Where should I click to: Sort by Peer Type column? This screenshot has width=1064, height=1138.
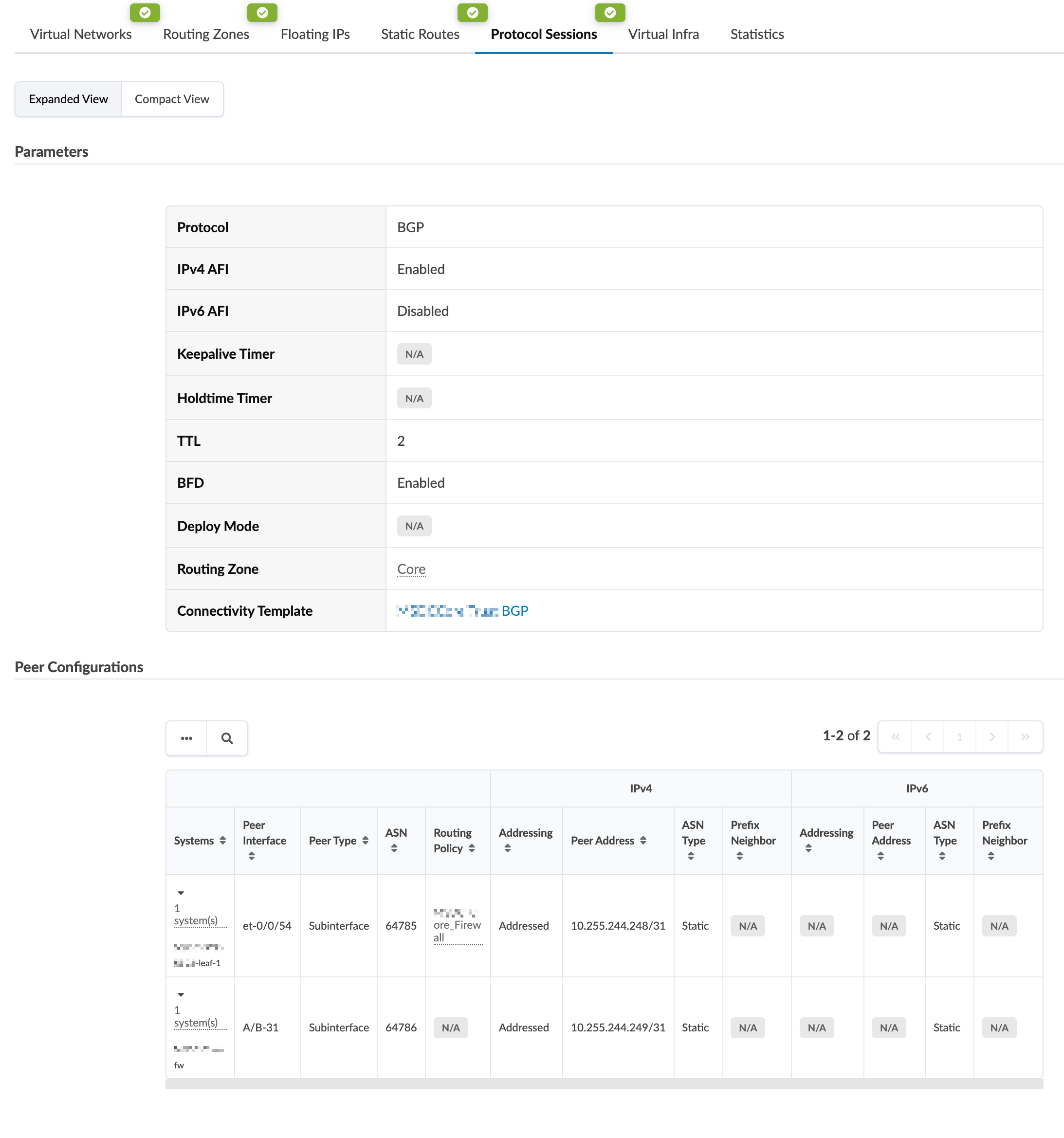point(365,840)
